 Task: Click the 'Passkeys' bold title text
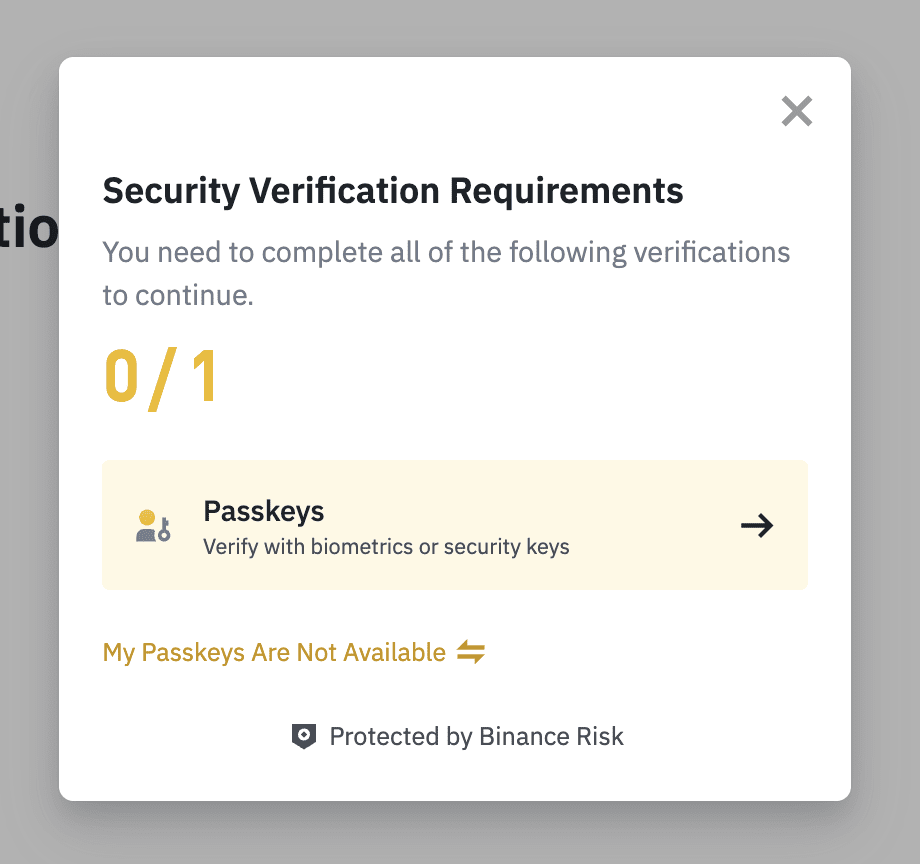pos(264,511)
